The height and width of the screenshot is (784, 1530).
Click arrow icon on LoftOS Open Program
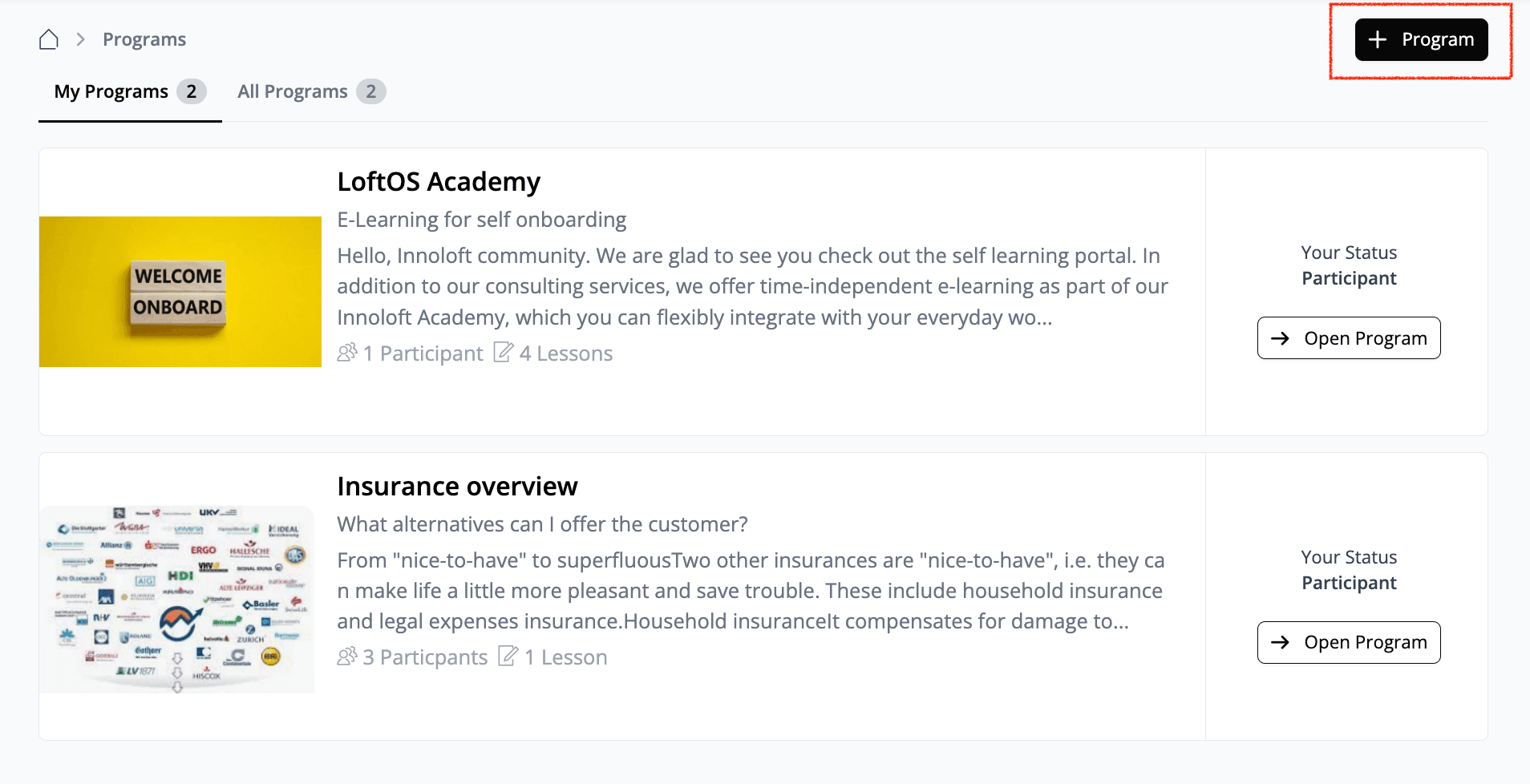pyautogui.click(x=1281, y=338)
